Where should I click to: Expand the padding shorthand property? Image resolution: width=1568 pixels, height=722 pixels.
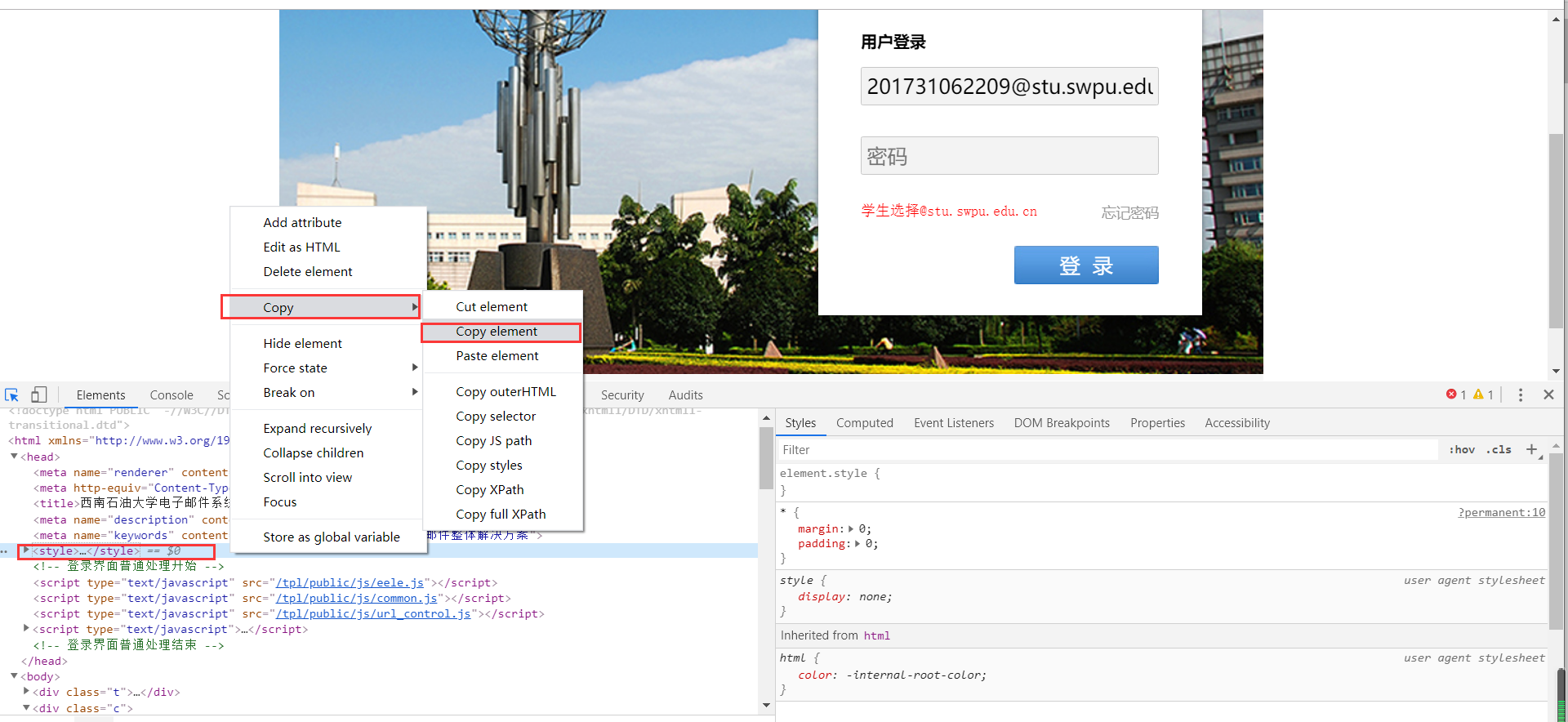click(857, 544)
